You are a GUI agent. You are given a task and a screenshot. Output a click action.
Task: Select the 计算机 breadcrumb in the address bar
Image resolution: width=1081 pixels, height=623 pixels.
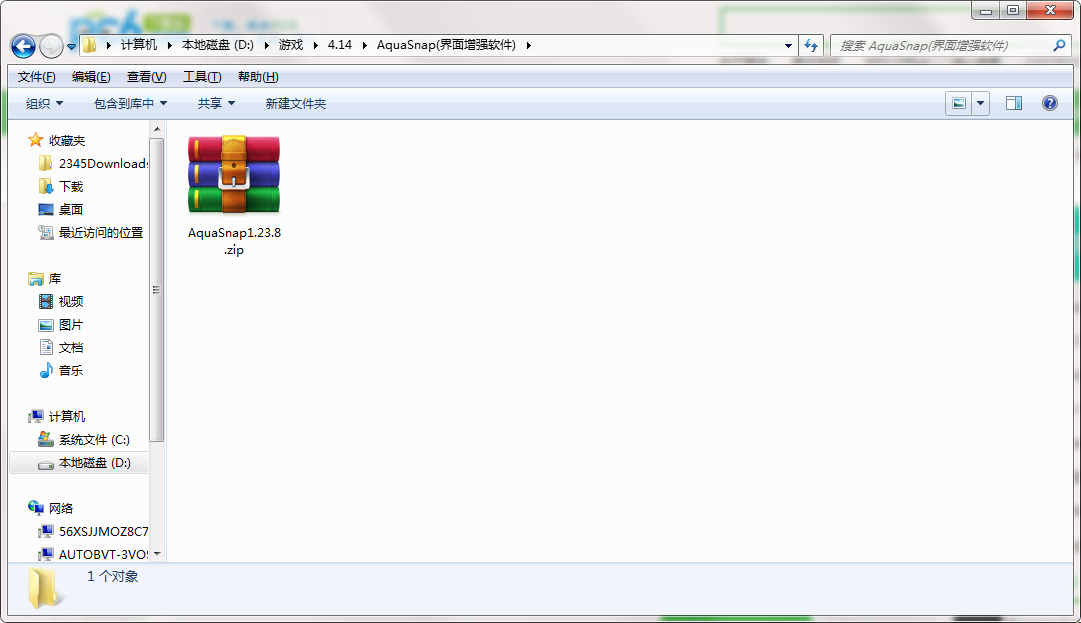click(x=139, y=45)
